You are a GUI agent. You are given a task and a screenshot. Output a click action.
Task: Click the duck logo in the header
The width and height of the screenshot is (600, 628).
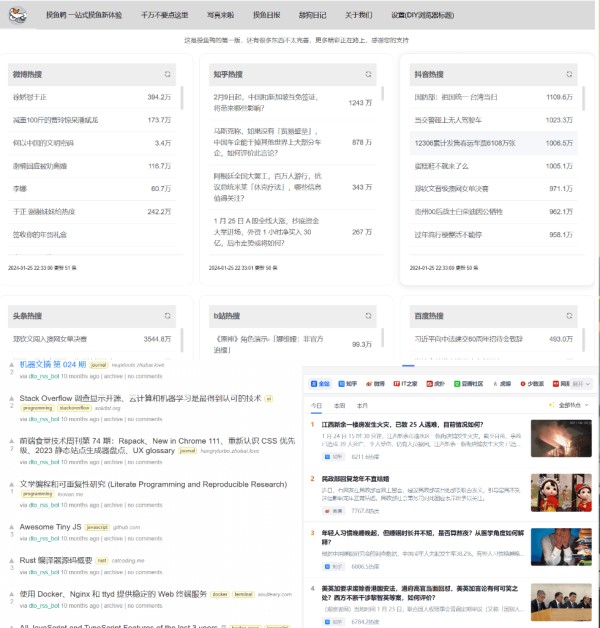18,15
